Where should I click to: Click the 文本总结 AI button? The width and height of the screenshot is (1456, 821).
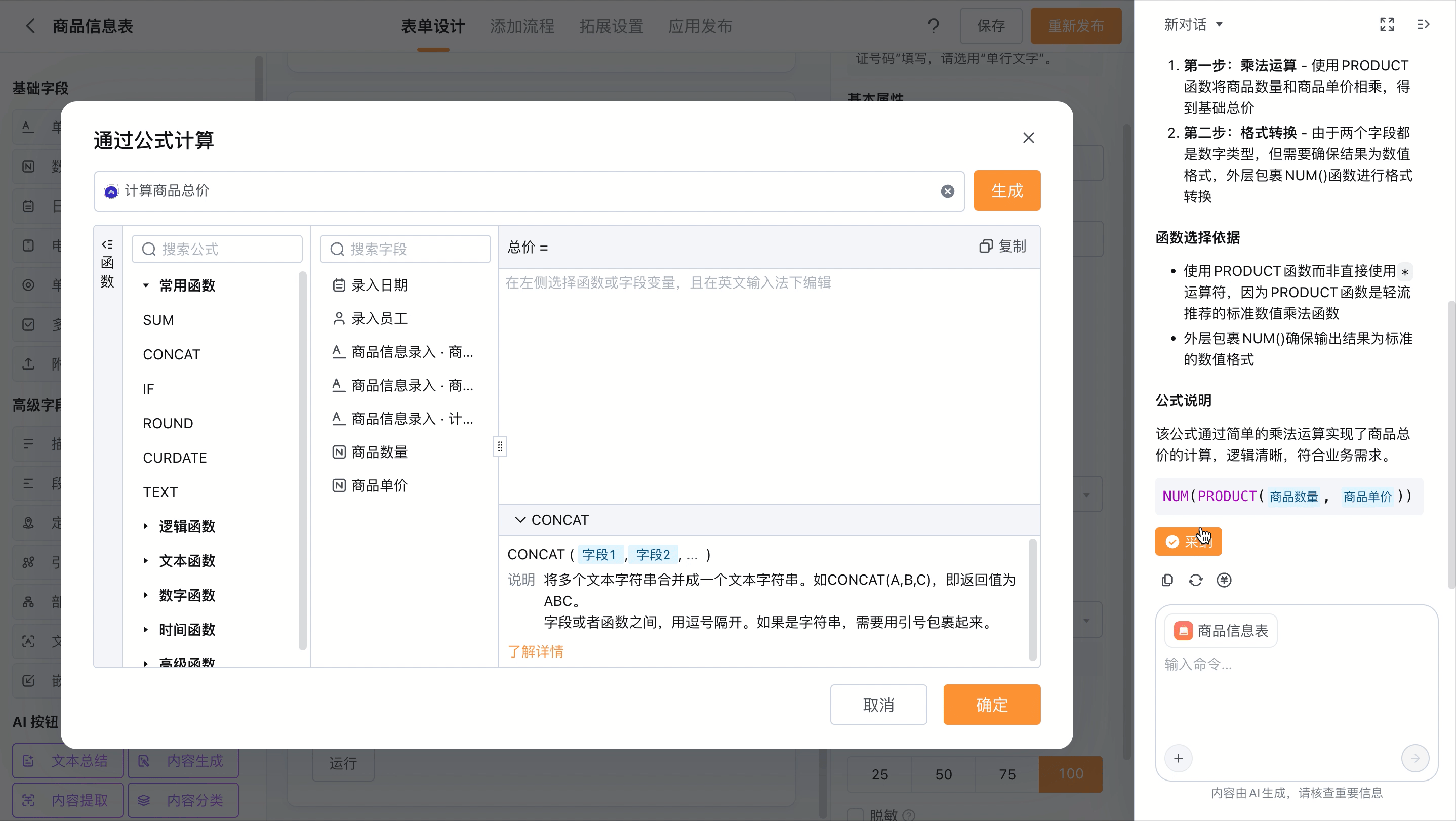point(68,761)
